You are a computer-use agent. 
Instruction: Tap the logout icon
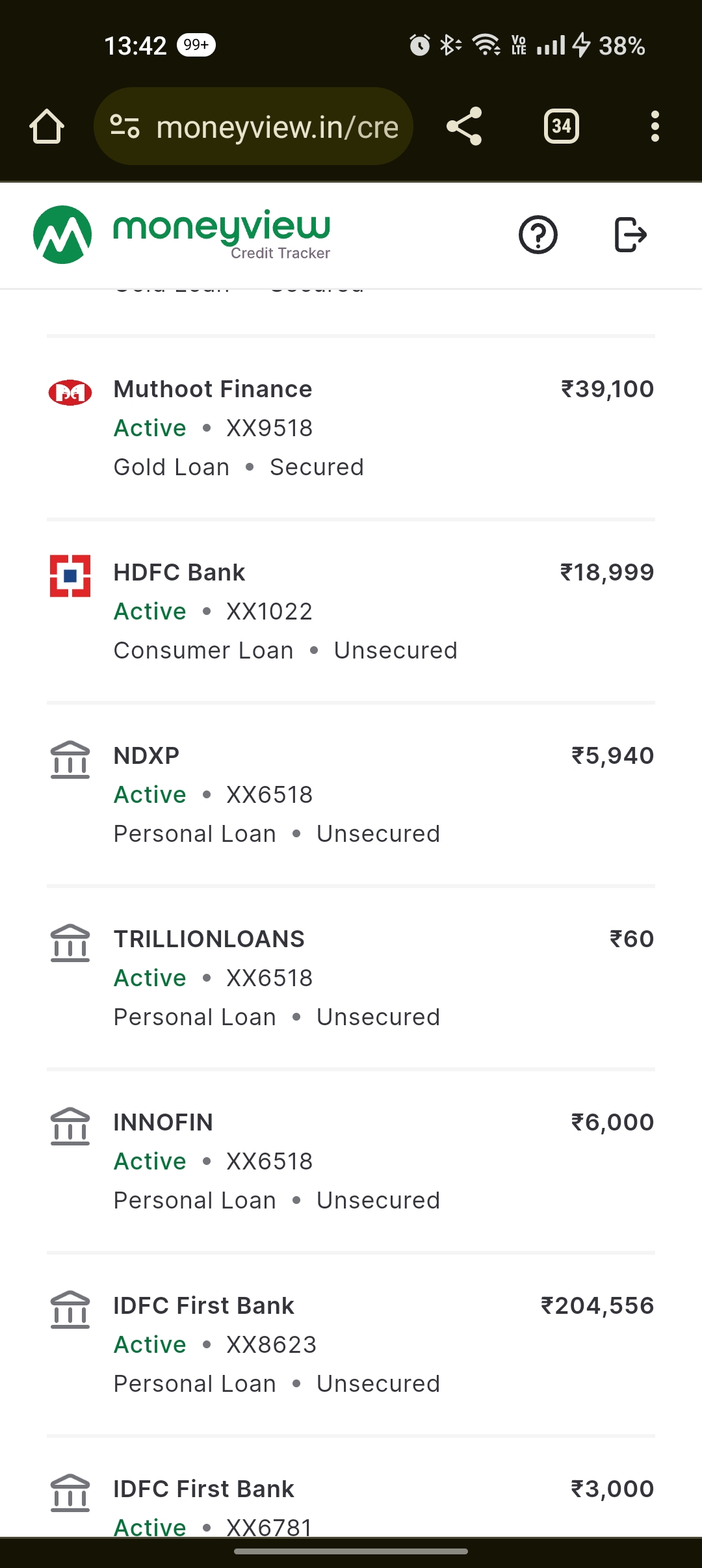tap(630, 235)
